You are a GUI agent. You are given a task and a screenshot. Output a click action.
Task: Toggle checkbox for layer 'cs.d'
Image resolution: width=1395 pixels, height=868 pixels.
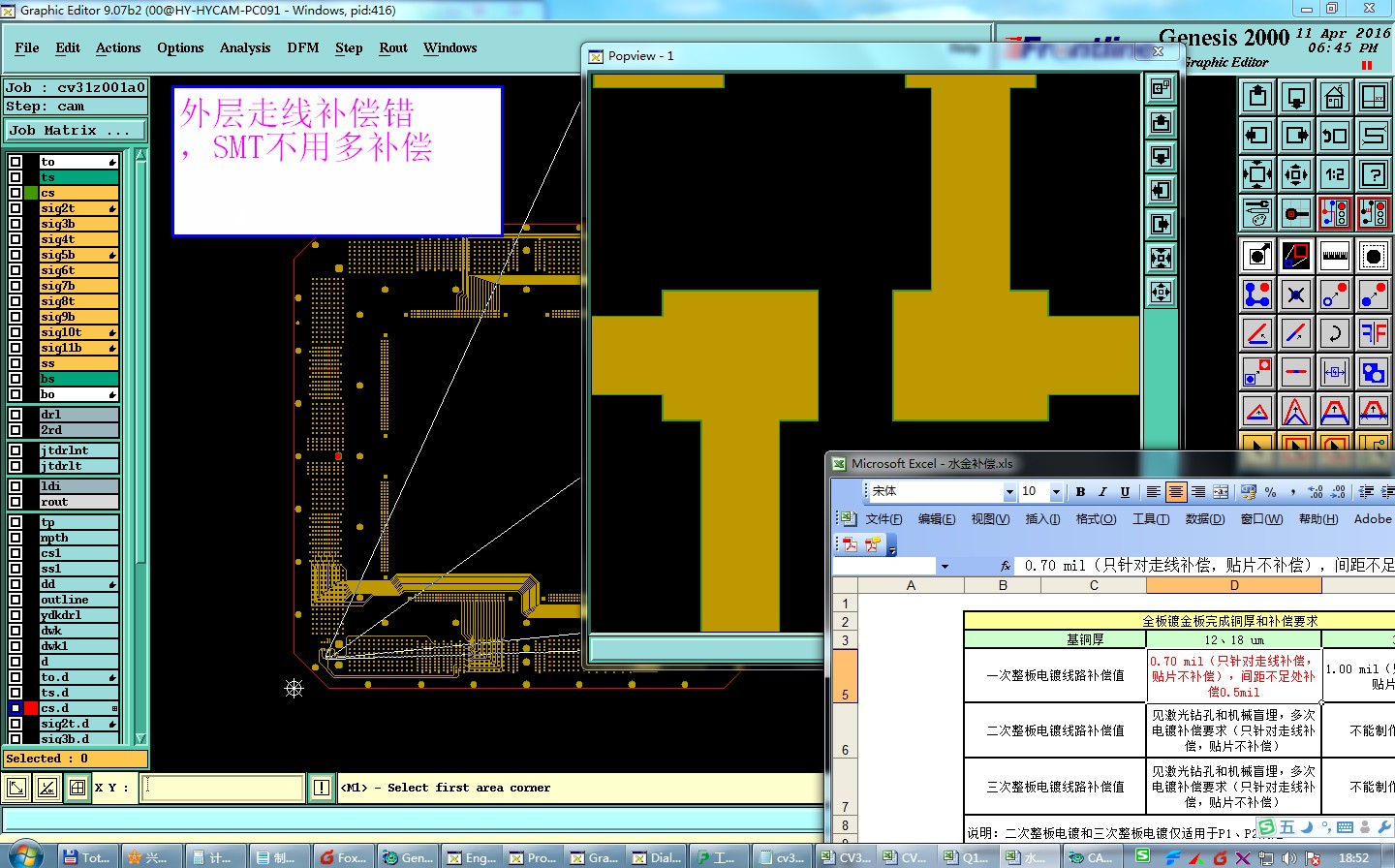(x=15, y=708)
